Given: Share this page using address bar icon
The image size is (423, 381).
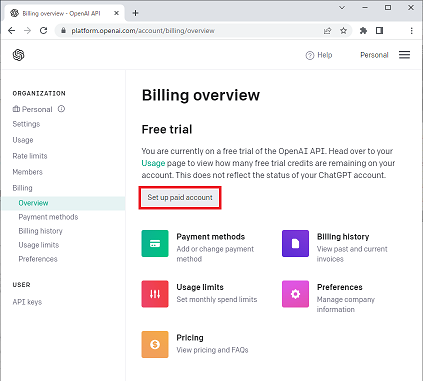Looking at the screenshot, I should click(327, 31).
